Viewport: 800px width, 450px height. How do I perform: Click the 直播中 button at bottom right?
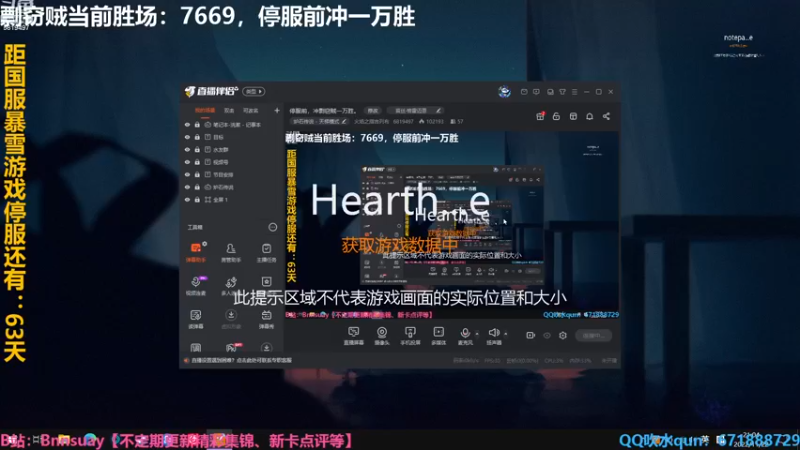click(x=593, y=335)
